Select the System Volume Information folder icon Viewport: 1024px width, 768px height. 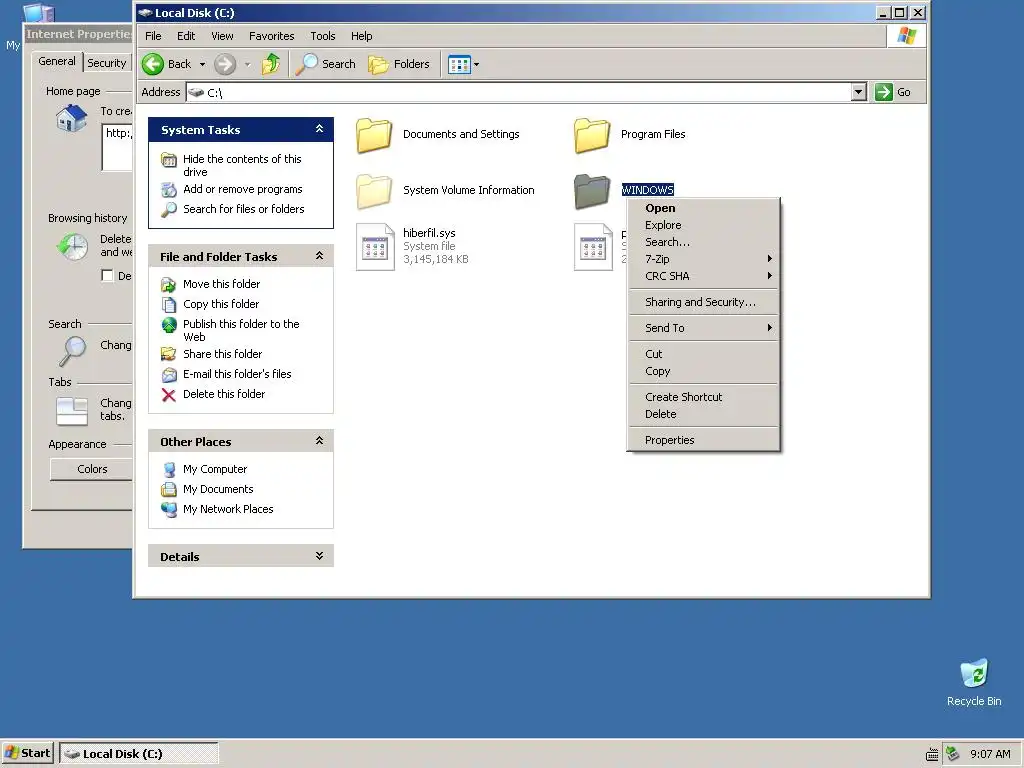[374, 191]
